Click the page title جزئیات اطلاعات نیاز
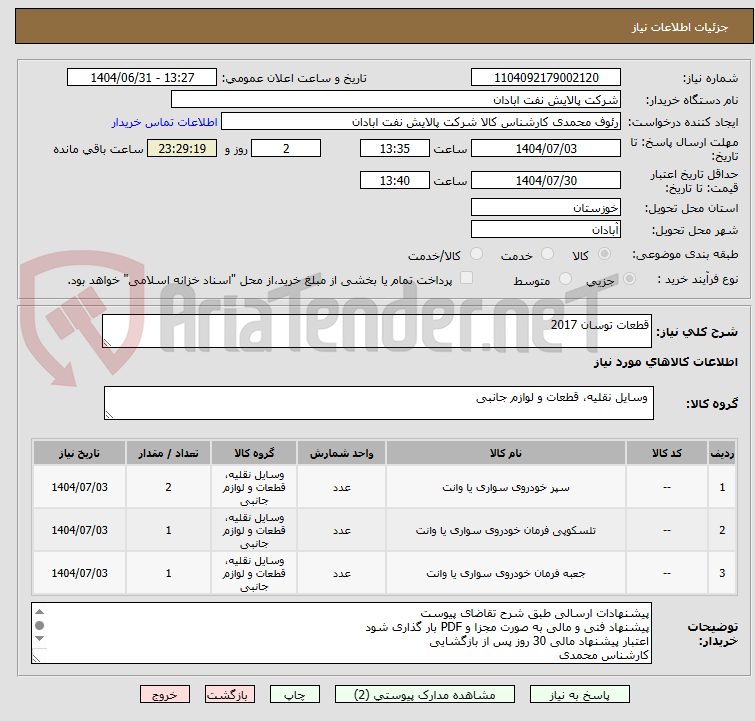 (x=680, y=27)
